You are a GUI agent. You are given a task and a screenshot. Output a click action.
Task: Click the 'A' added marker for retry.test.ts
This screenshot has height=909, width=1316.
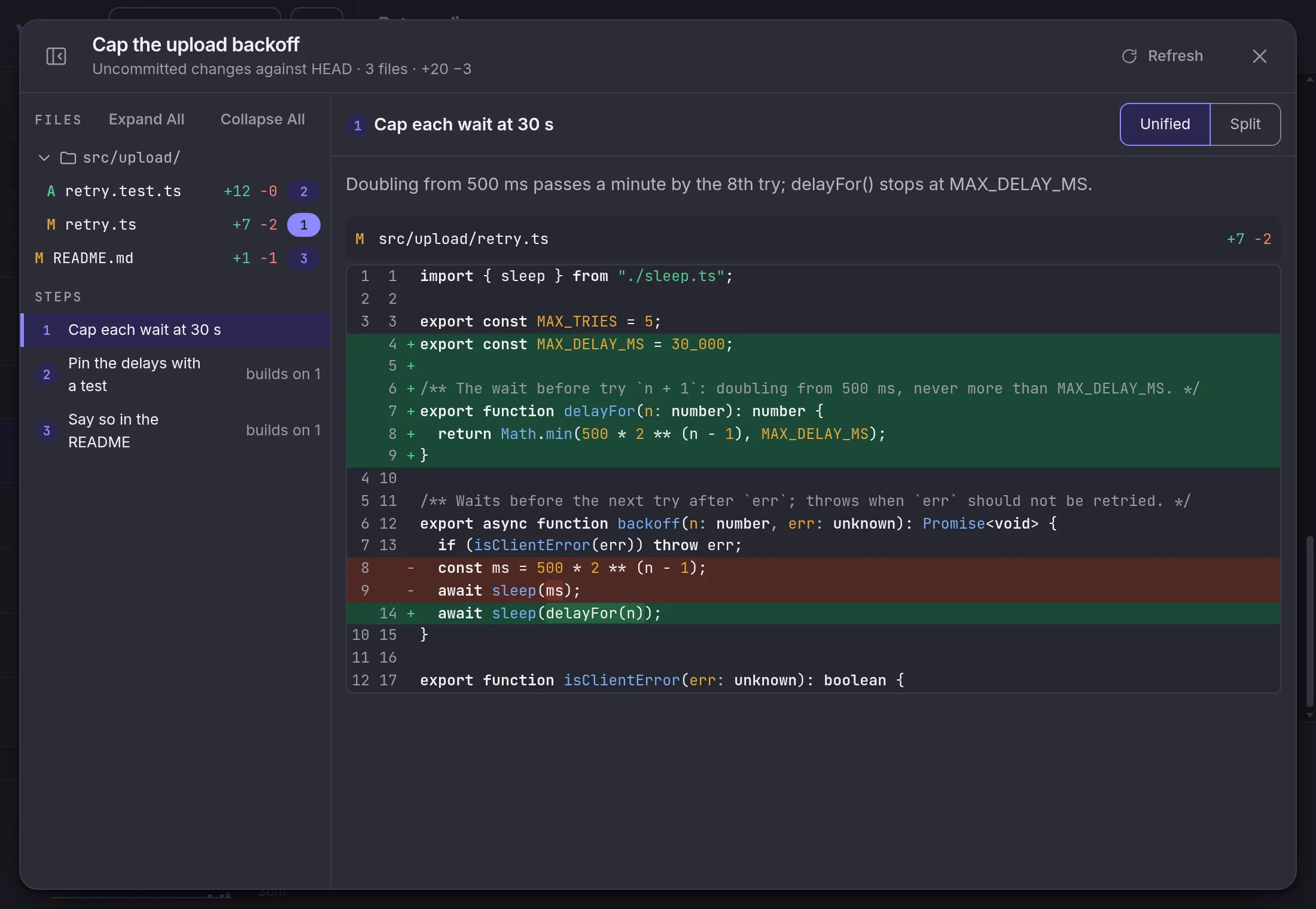pos(51,191)
